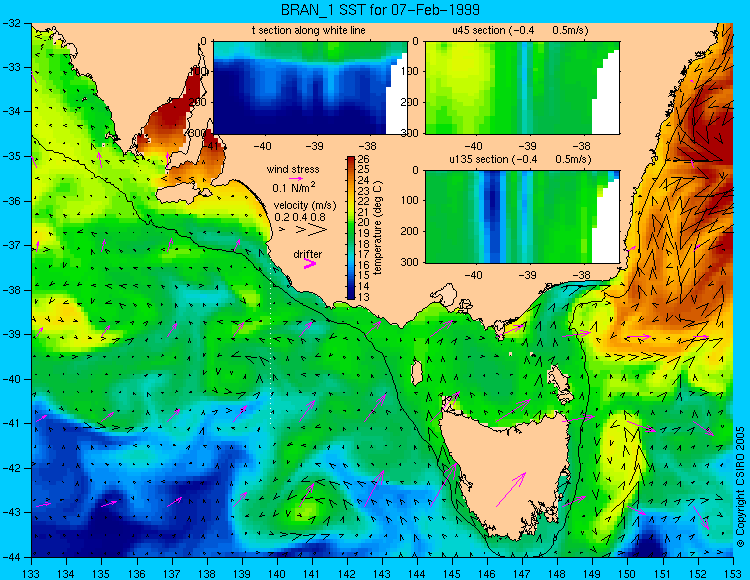Click the longitude axis label 144
This screenshot has width=750, height=580.
click(417, 573)
